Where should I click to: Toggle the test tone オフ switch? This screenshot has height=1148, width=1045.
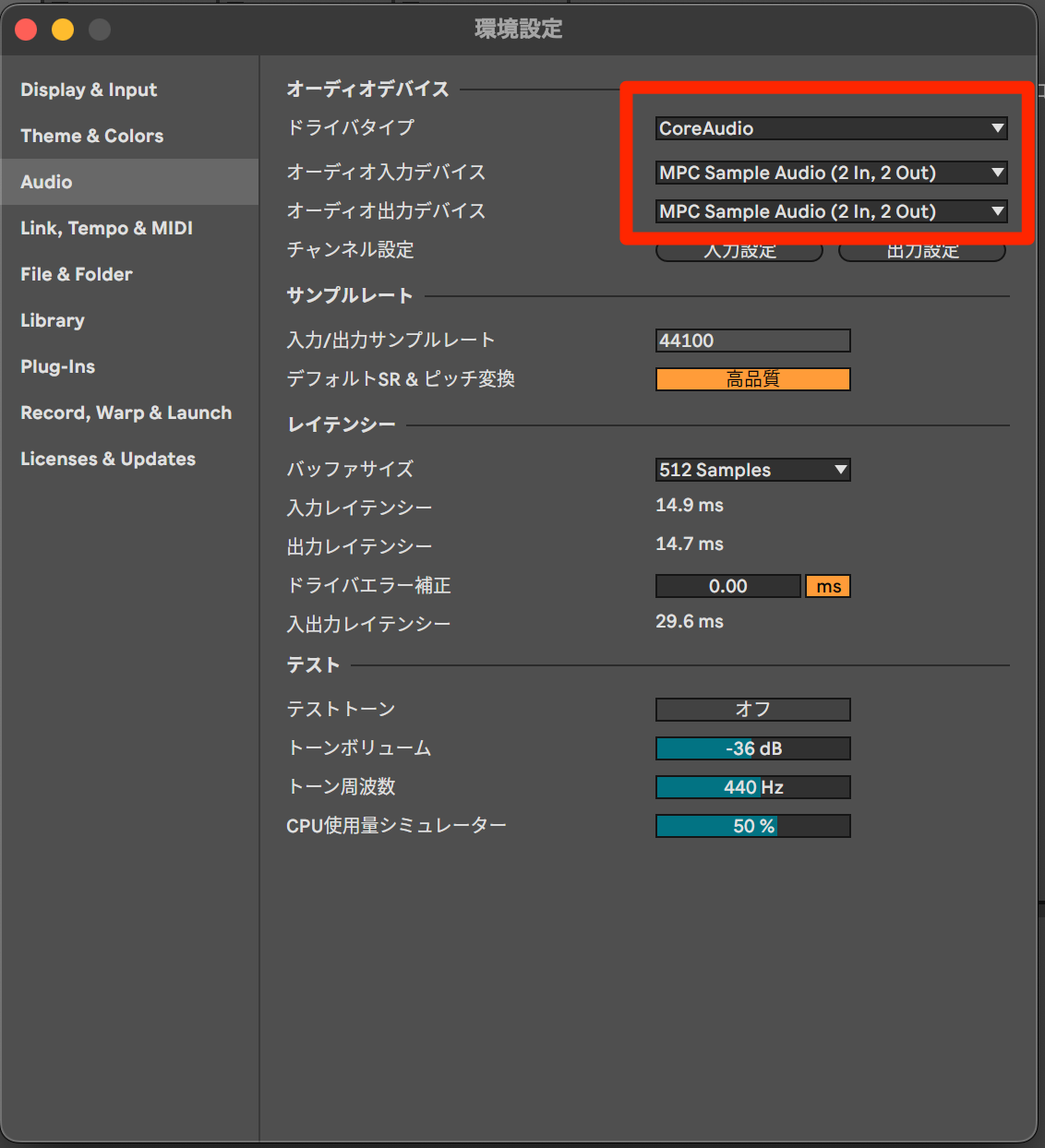tap(752, 710)
